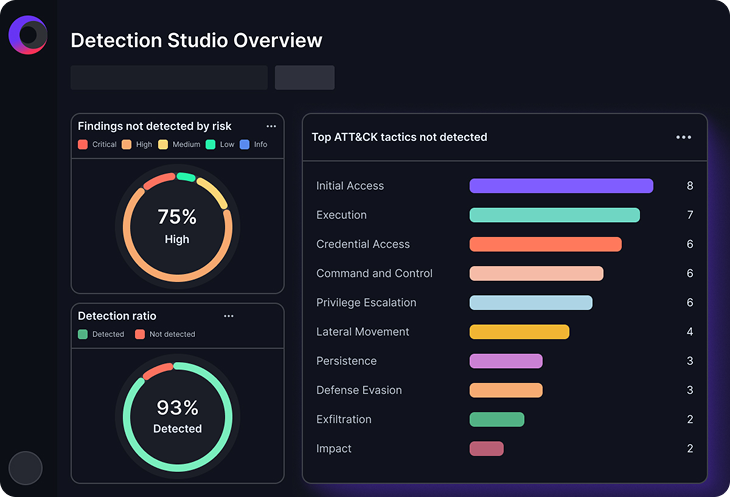Click the gray button beside the search bar
The height and width of the screenshot is (497, 730).
pos(304,77)
